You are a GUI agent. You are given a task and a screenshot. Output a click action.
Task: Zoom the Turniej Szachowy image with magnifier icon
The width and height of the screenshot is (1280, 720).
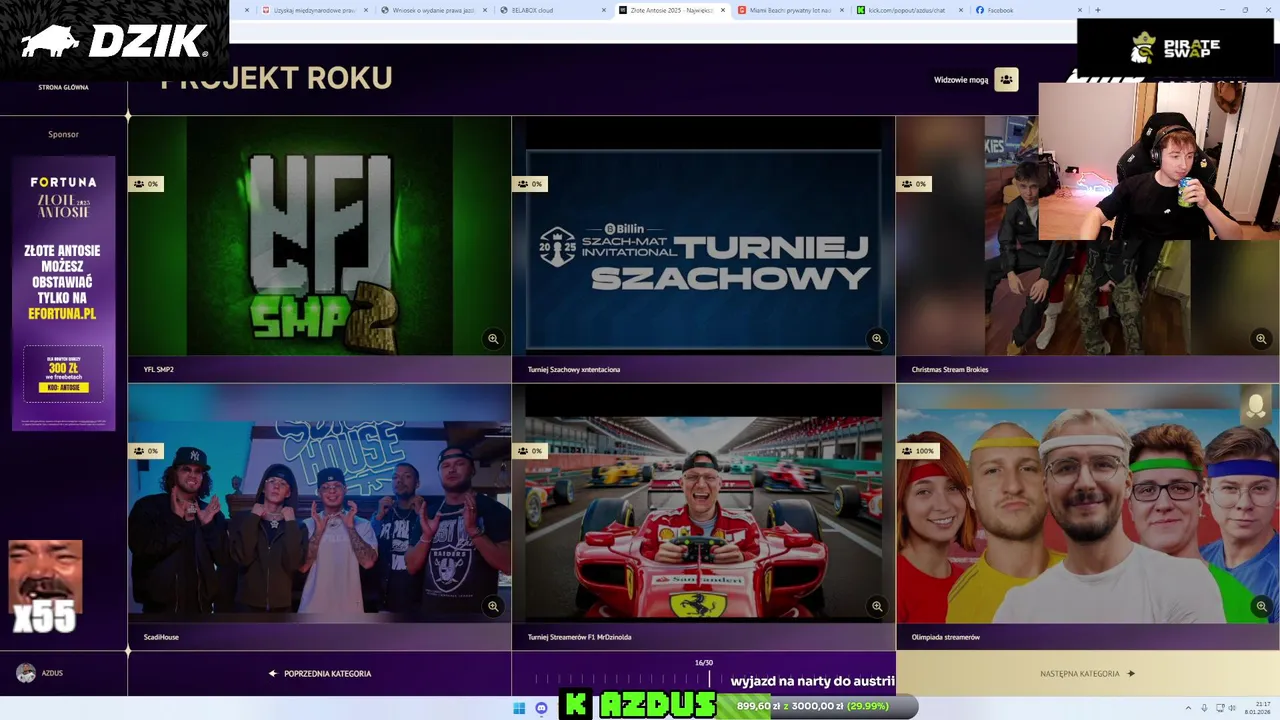[877, 339]
